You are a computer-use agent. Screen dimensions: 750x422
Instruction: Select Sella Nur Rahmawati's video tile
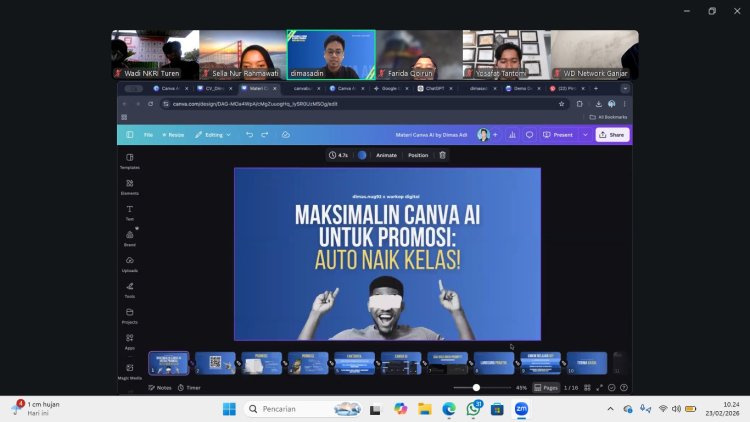click(243, 55)
